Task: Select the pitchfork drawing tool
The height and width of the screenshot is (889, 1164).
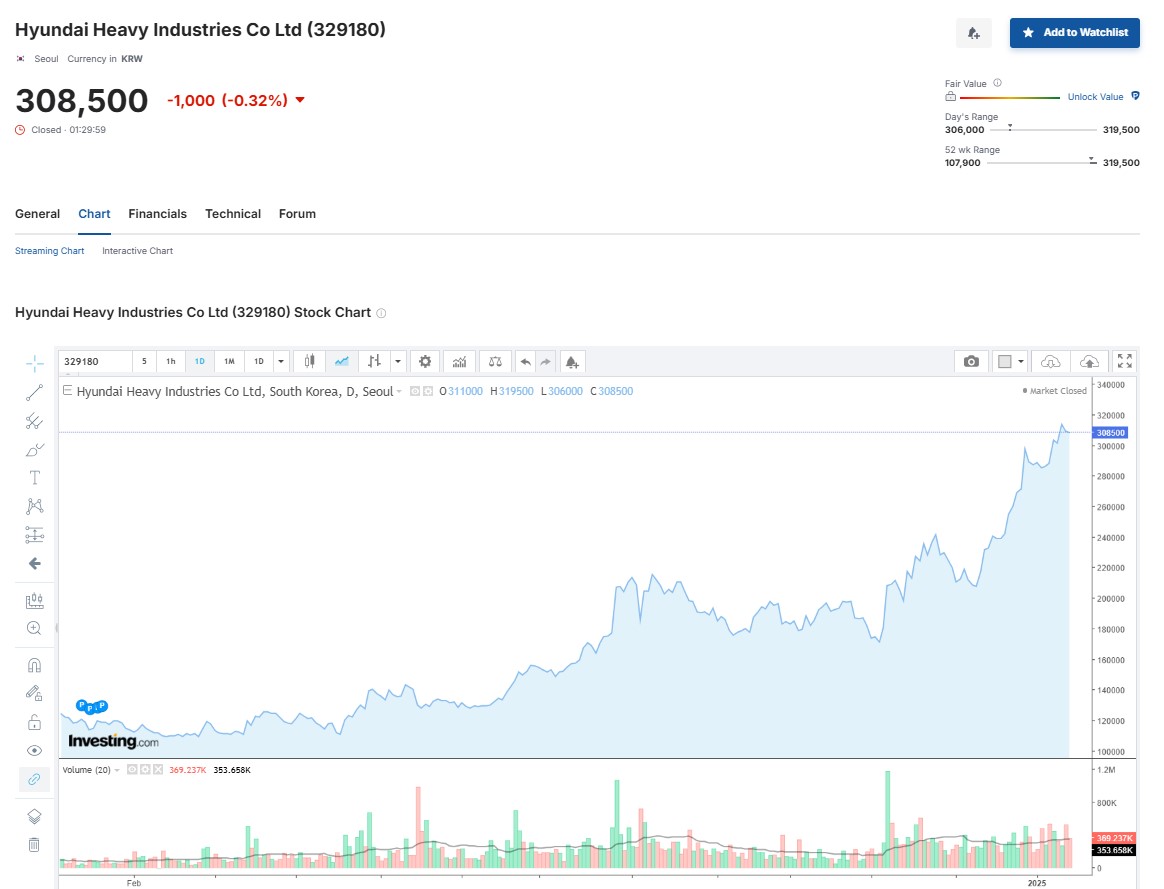Action: [x=34, y=421]
